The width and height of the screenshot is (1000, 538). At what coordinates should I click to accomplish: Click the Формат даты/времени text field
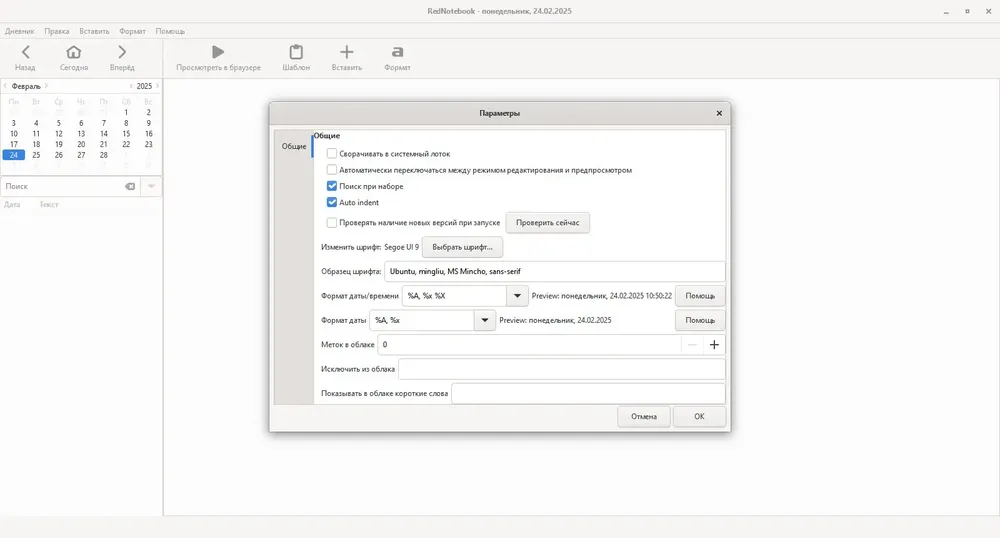pyautogui.click(x=455, y=296)
